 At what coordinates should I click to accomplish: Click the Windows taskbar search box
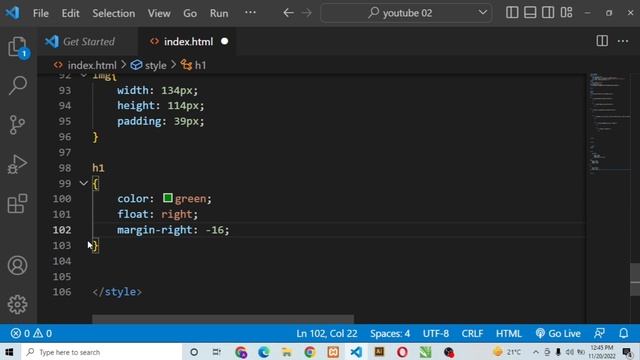(100, 352)
